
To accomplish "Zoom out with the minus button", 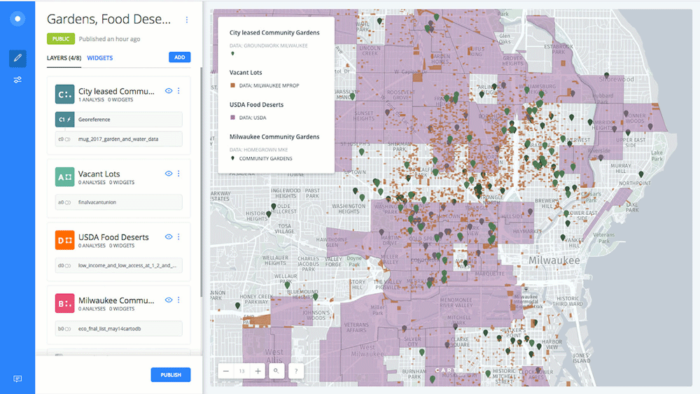I will pyautogui.click(x=226, y=371).
